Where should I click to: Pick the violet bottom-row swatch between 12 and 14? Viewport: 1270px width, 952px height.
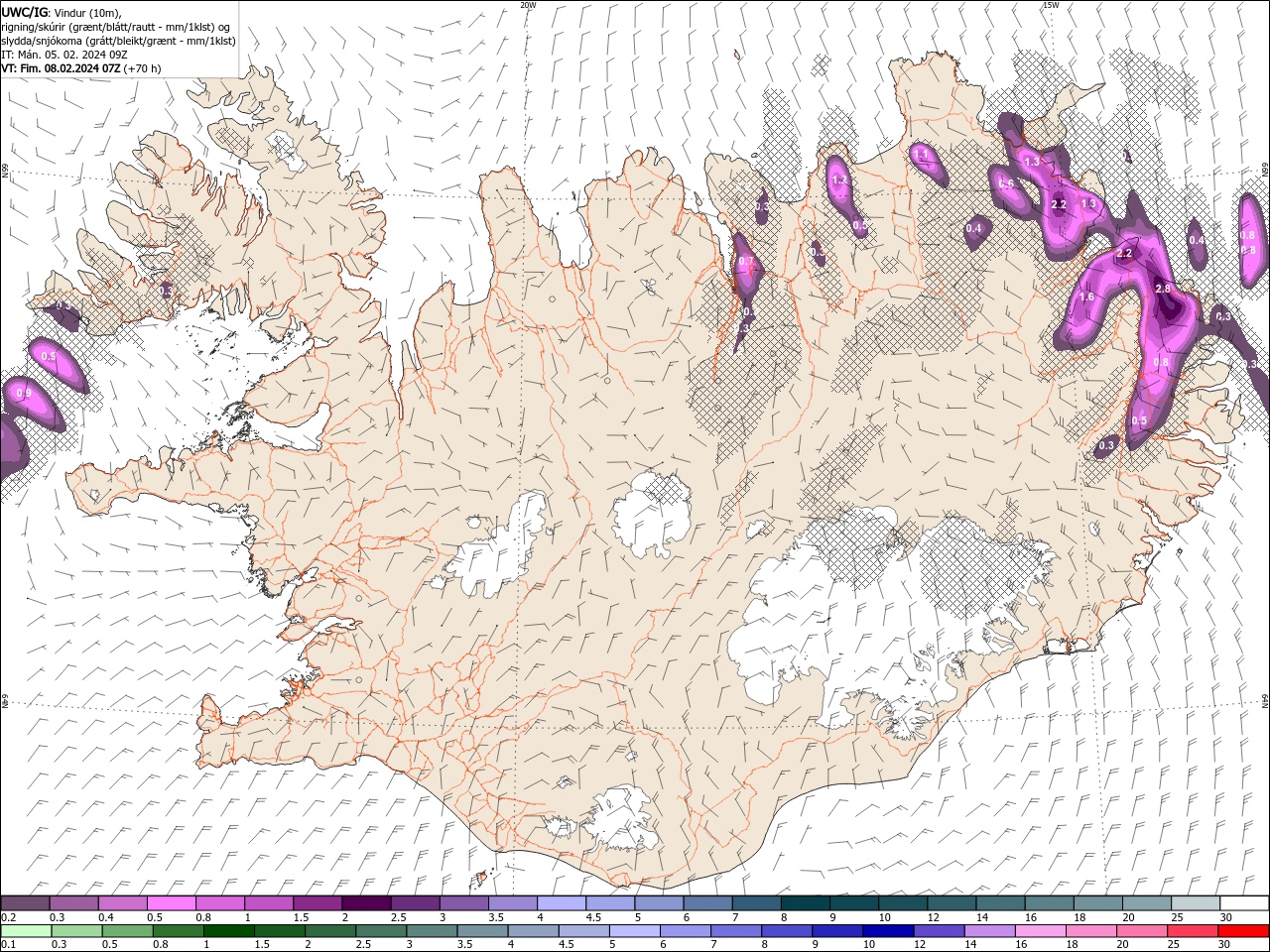click(939, 931)
